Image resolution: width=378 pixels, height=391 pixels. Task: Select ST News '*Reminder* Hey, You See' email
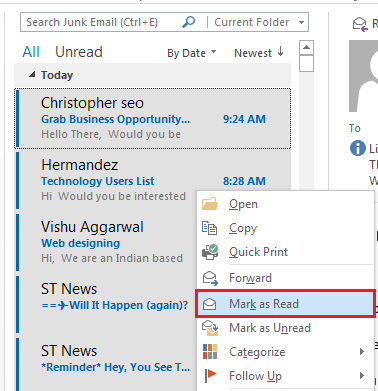pos(106,364)
